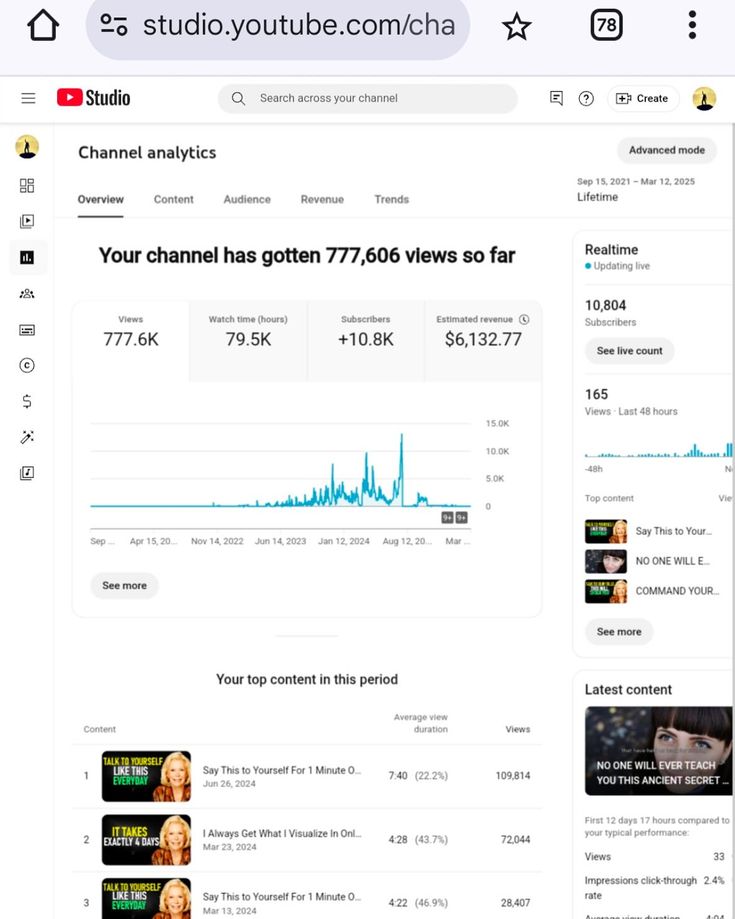Open site settings icon in address bar
This screenshot has height=919, width=735.
(x=114, y=25)
